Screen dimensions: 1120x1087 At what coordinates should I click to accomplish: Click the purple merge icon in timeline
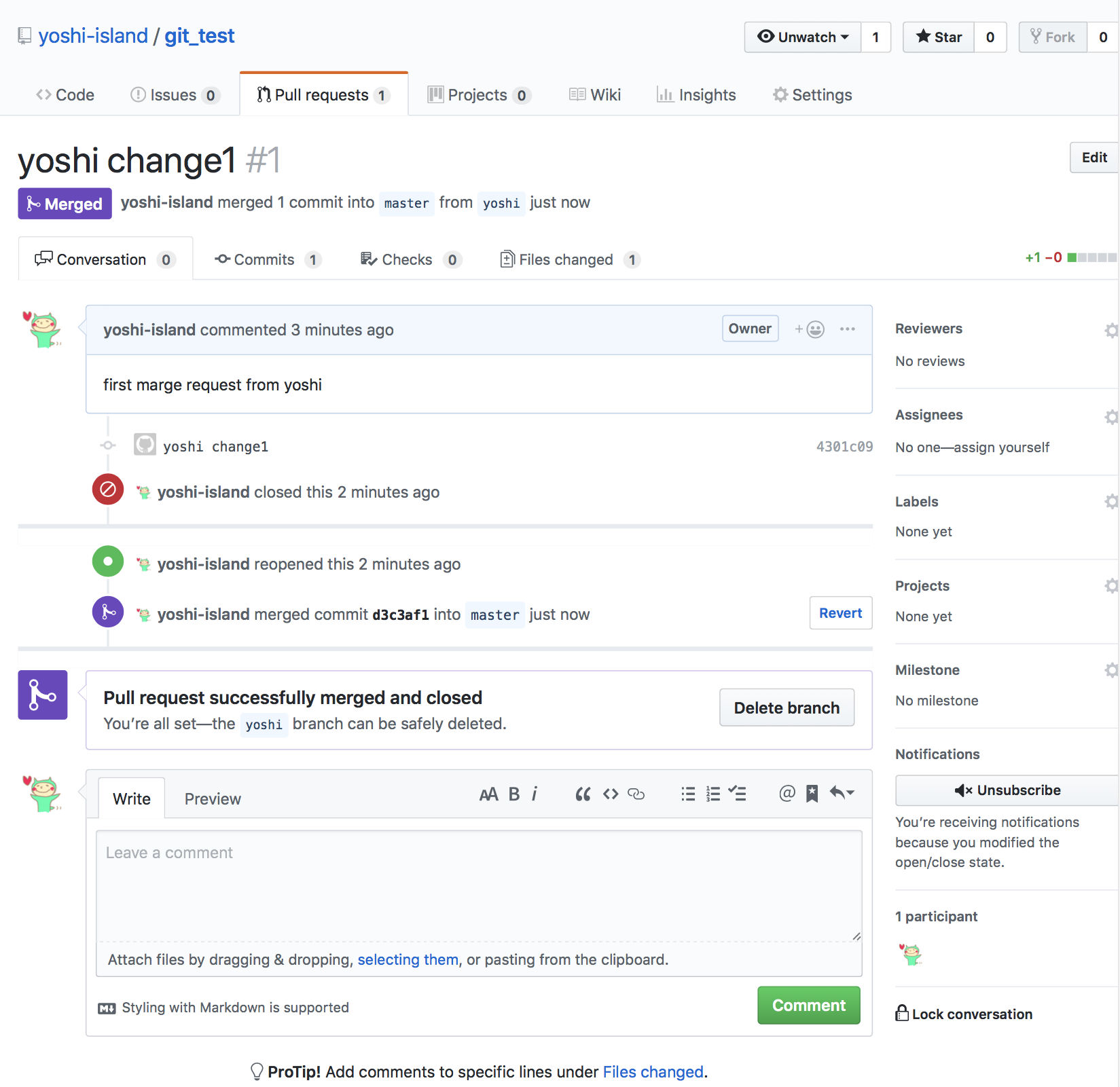coord(108,612)
